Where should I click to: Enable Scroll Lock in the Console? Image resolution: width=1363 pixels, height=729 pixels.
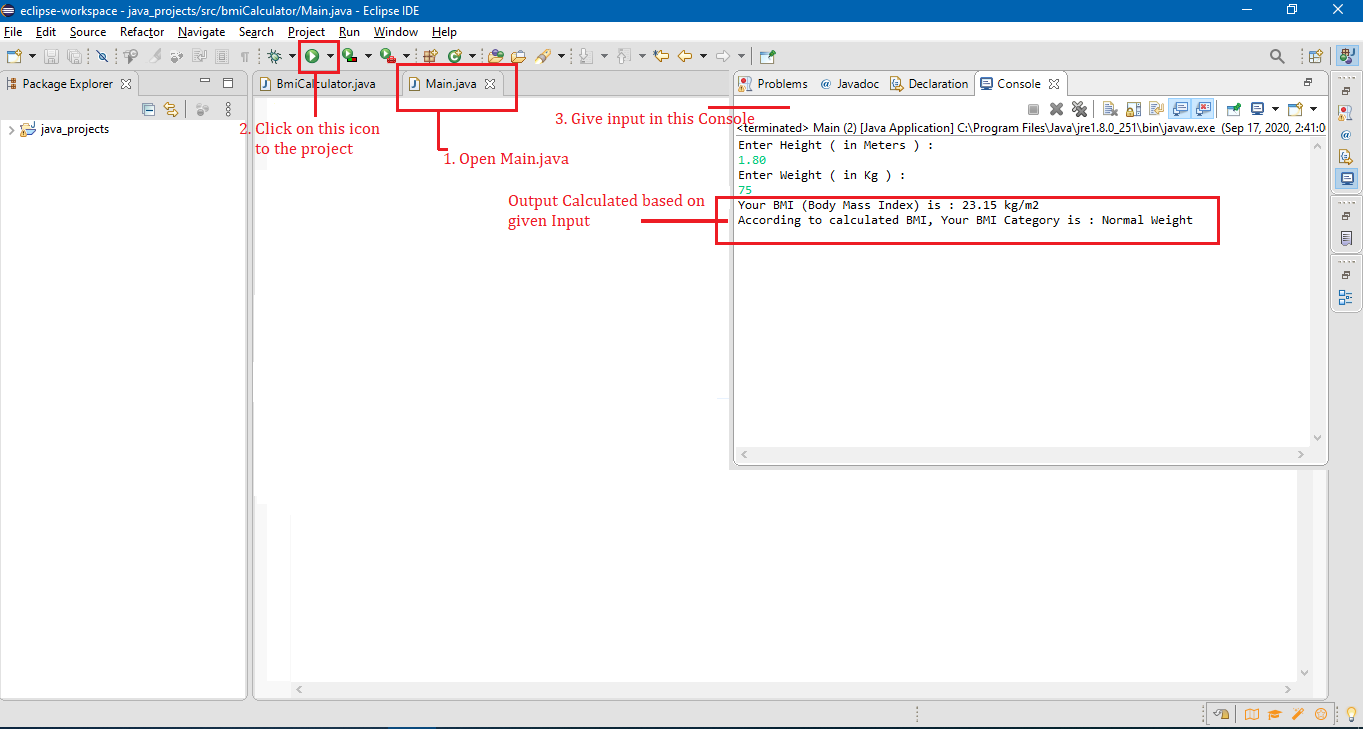(x=1132, y=109)
